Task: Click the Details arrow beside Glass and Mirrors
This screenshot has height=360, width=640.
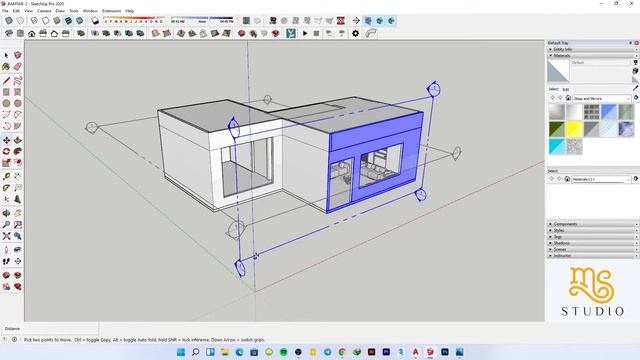Action: 636,98
